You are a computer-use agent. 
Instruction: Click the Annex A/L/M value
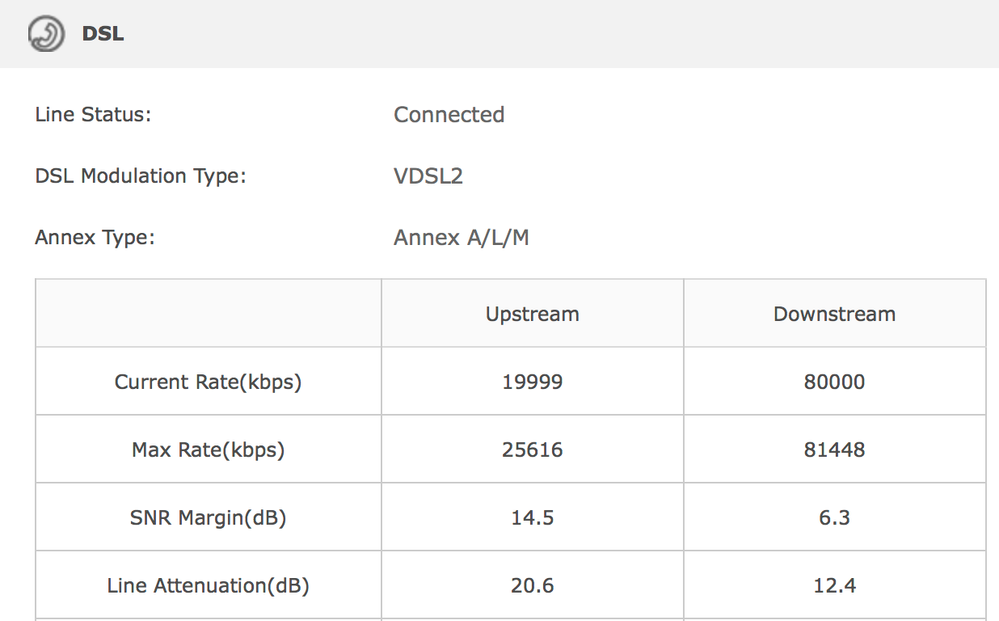(x=461, y=238)
